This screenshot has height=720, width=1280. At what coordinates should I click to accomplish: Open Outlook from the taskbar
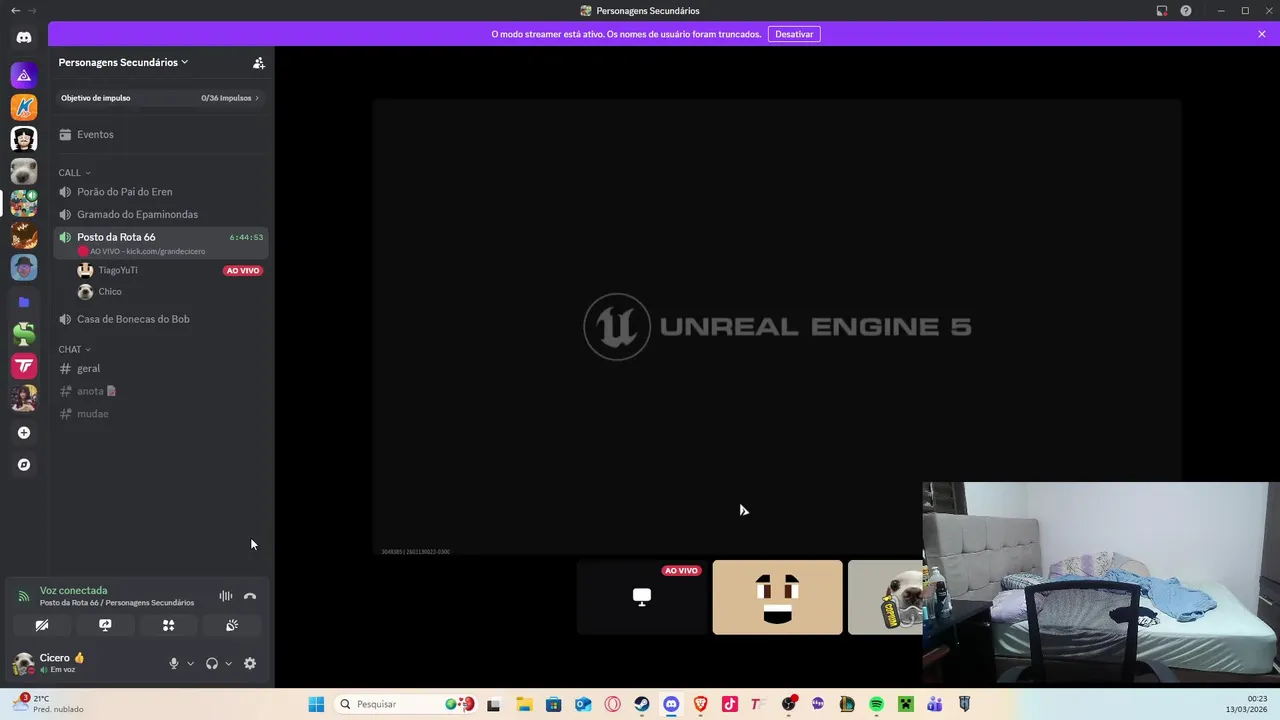583,704
